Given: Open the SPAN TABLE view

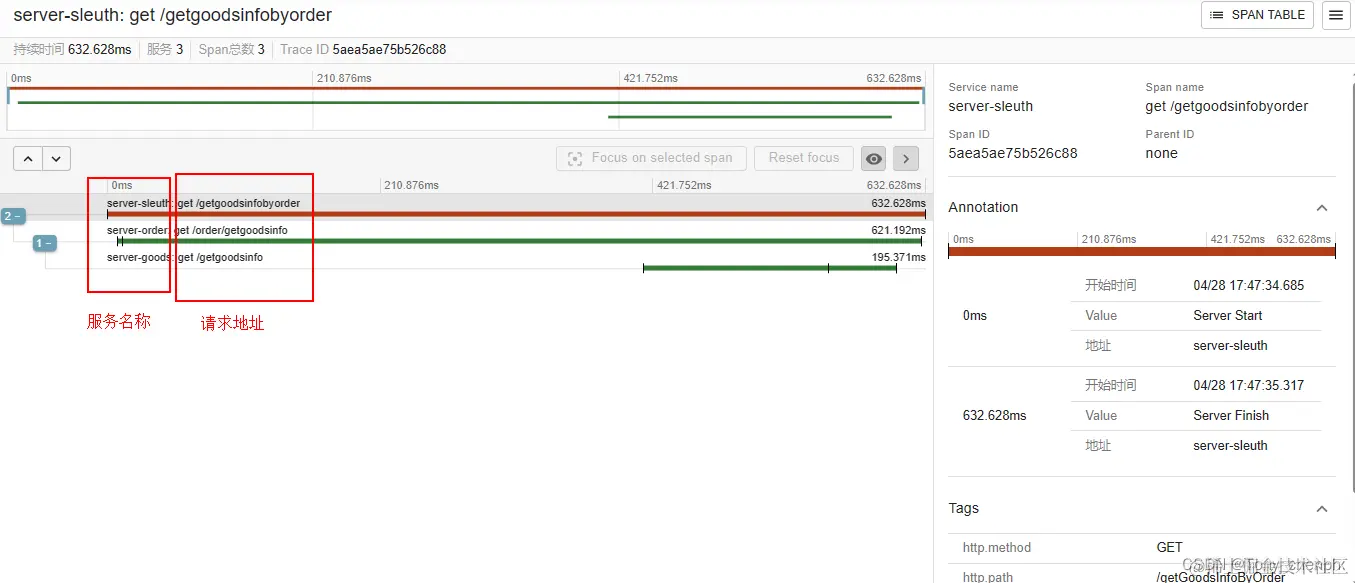Looking at the screenshot, I should pyautogui.click(x=1257, y=15).
